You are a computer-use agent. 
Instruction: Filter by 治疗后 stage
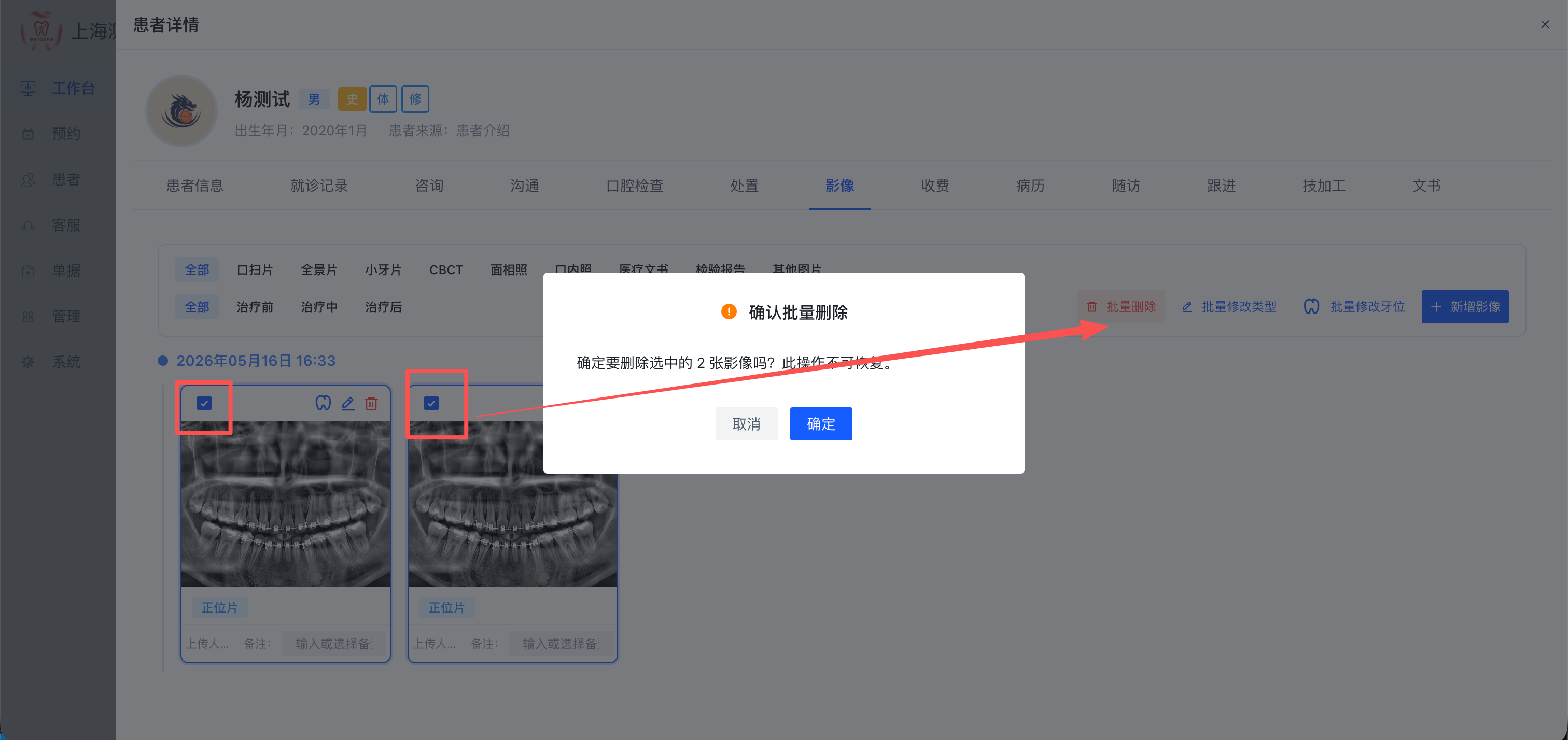click(383, 307)
